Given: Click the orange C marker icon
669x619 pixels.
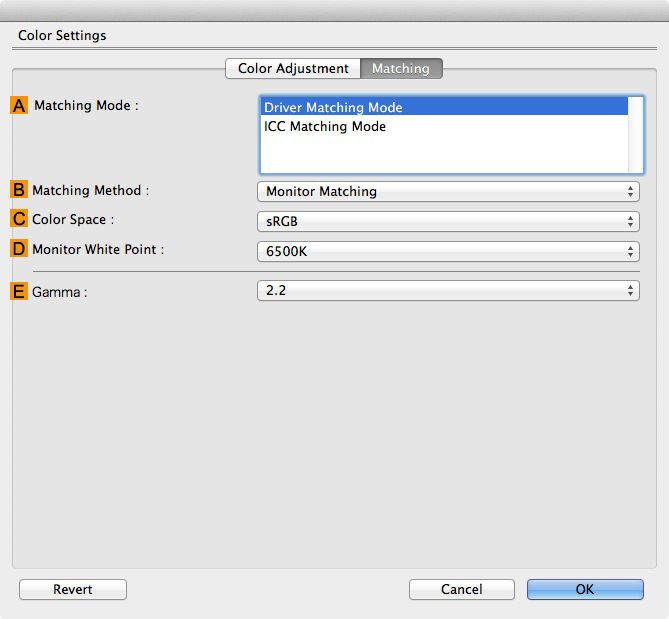Looking at the screenshot, I should (19, 219).
